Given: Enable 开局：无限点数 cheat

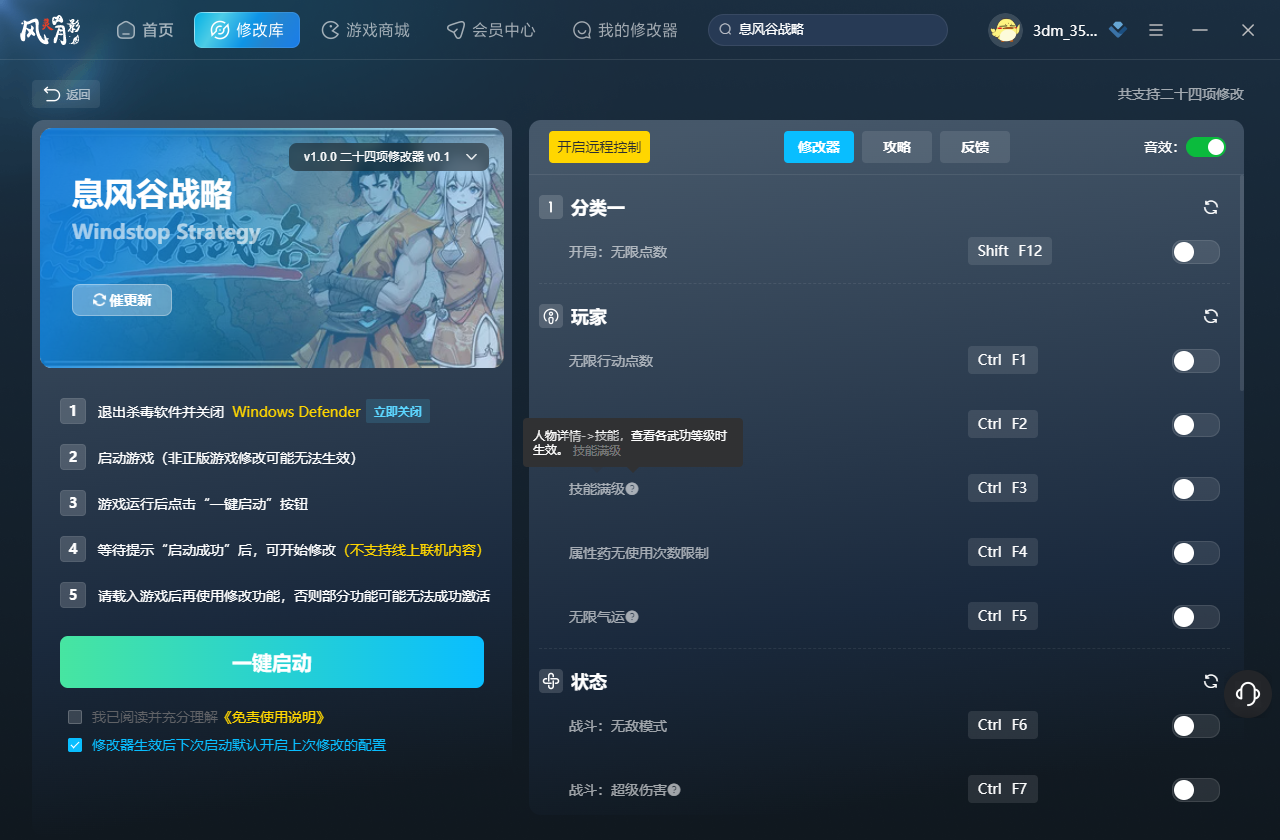Looking at the screenshot, I should (x=1195, y=252).
